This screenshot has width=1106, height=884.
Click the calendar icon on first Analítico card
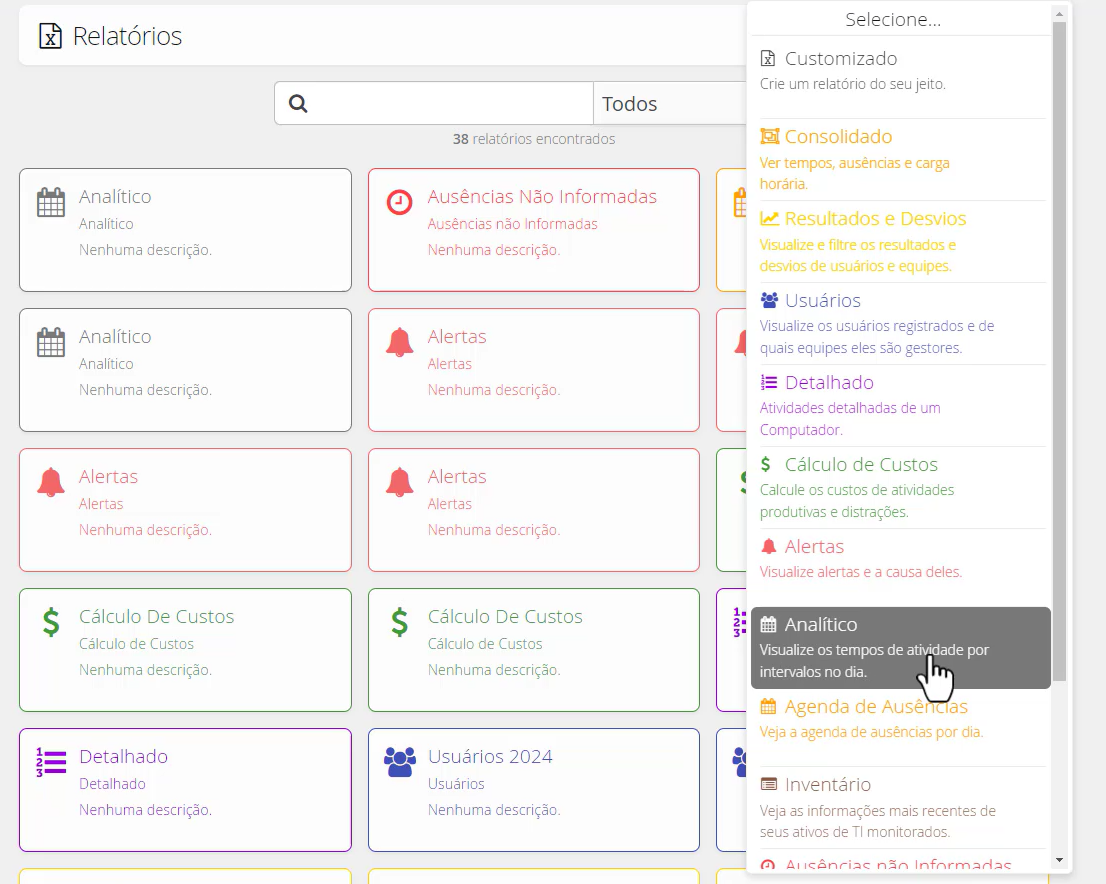point(51,202)
